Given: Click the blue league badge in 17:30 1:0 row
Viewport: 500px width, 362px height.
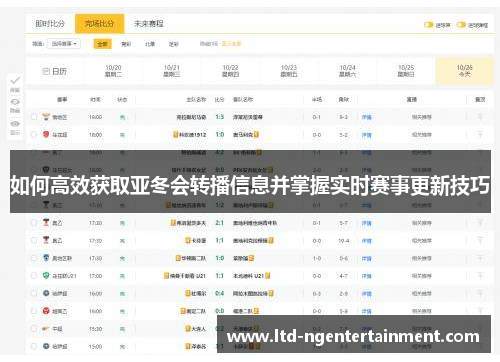Looking at the screenshot, I should point(46,258).
